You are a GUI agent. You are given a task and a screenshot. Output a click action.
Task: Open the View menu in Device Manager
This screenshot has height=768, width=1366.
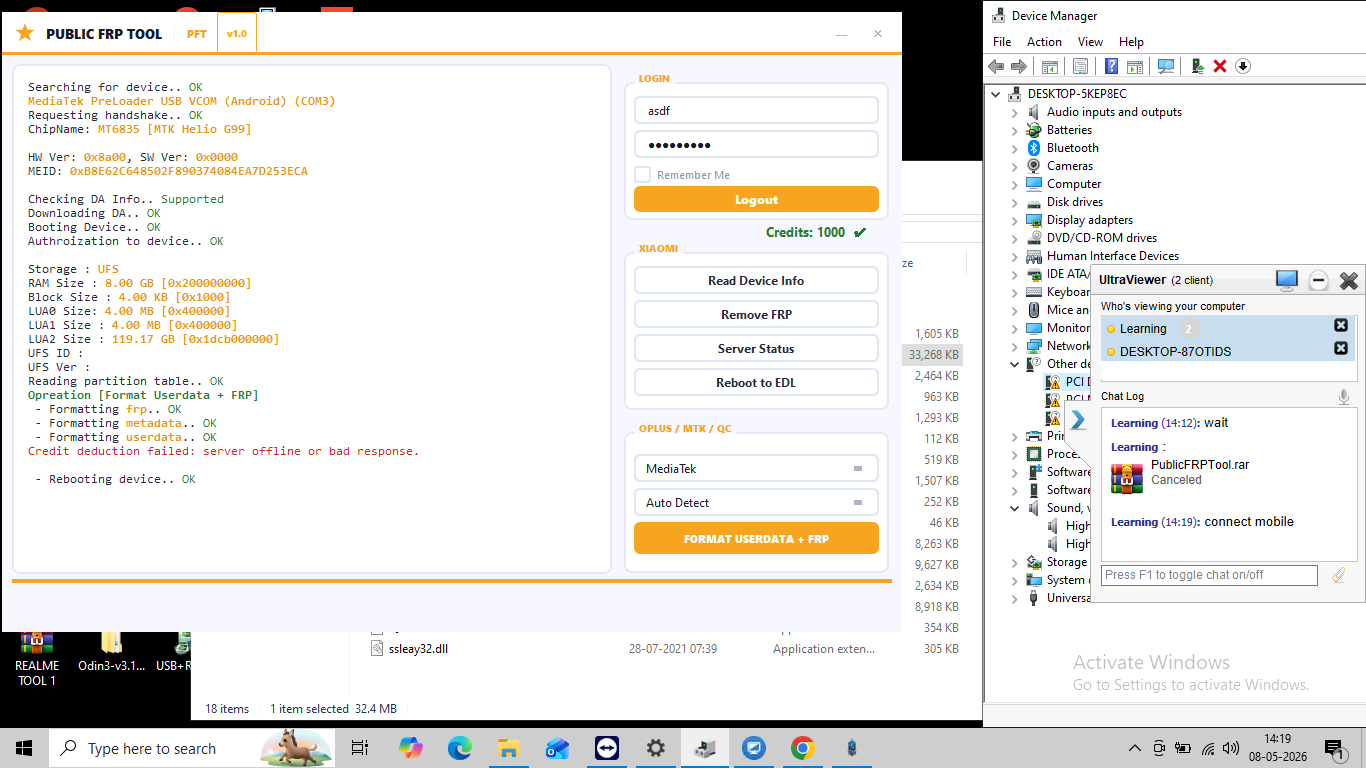[x=1090, y=42]
